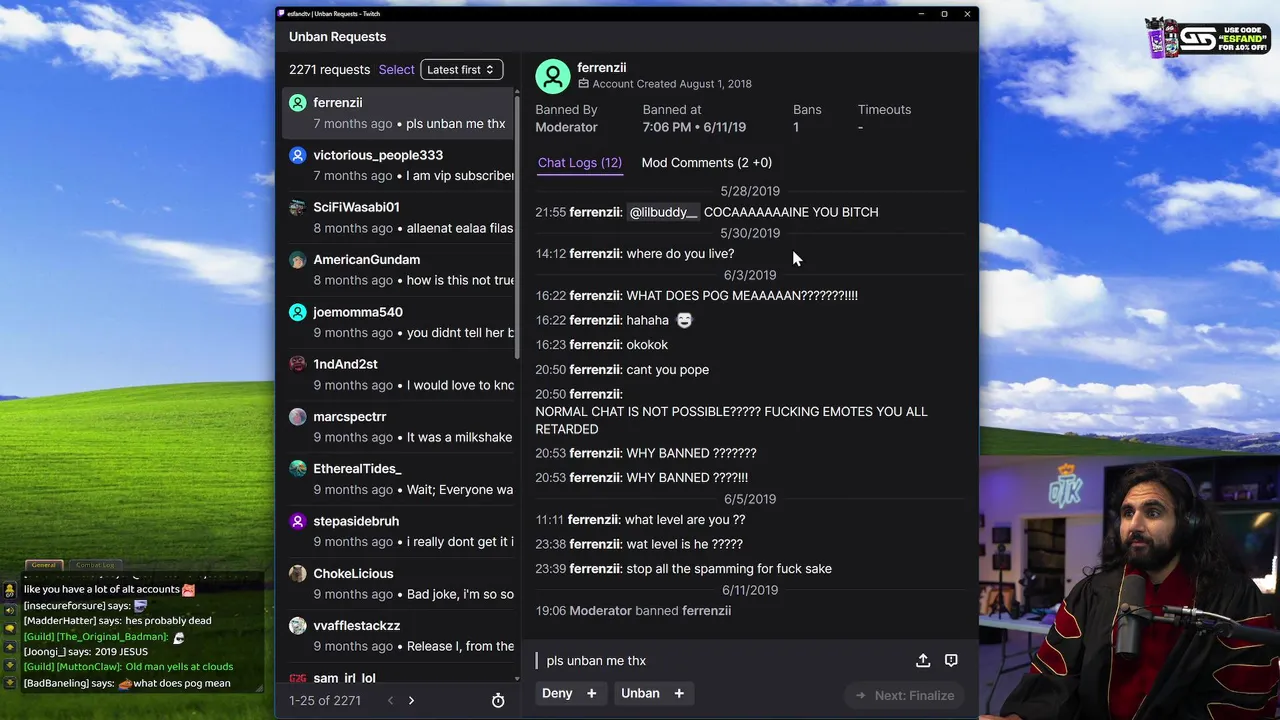Click vvafflestackzz avatar thumbnail
This screenshot has height=720, width=1280.
coord(297,626)
